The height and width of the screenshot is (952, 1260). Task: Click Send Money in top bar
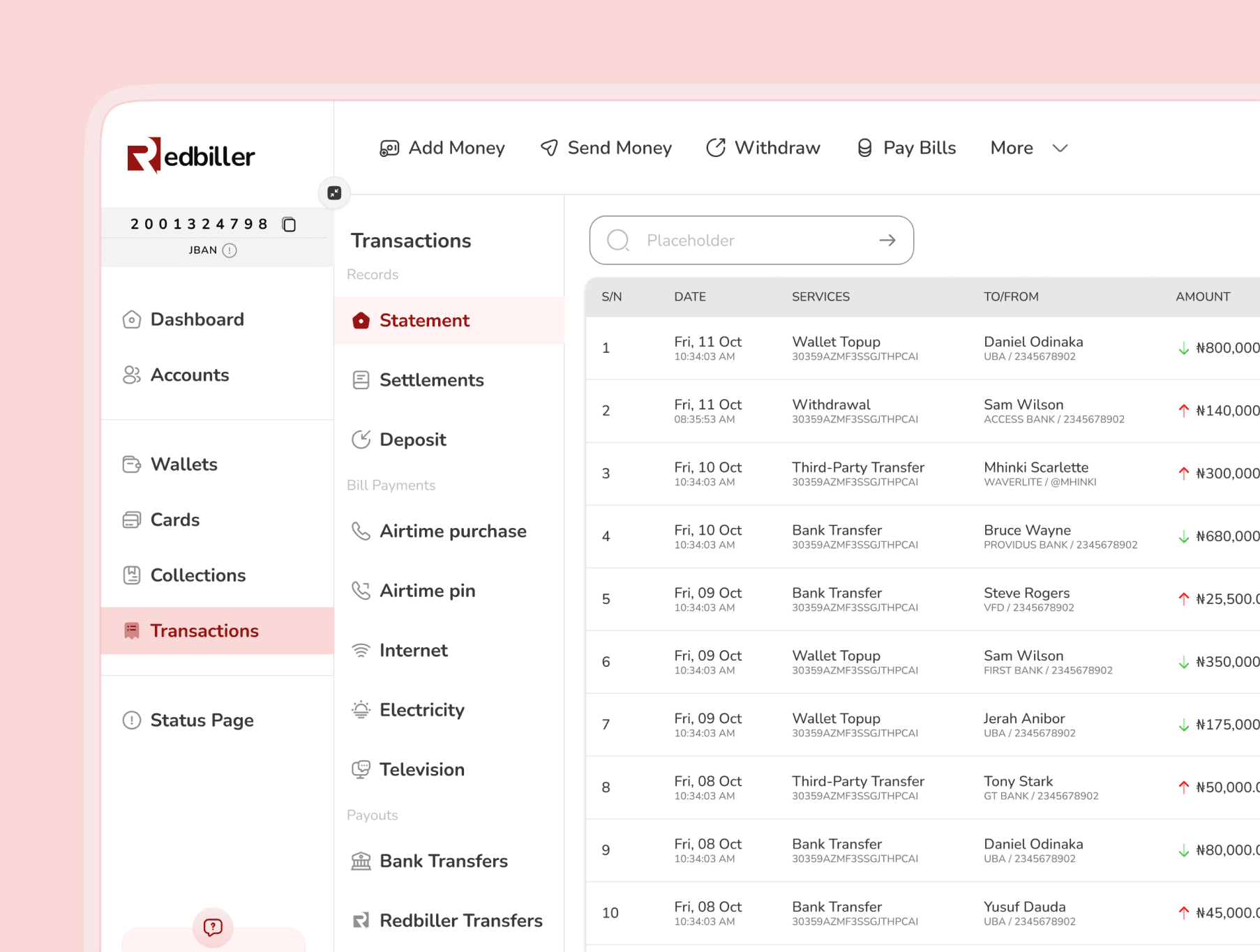tap(606, 148)
